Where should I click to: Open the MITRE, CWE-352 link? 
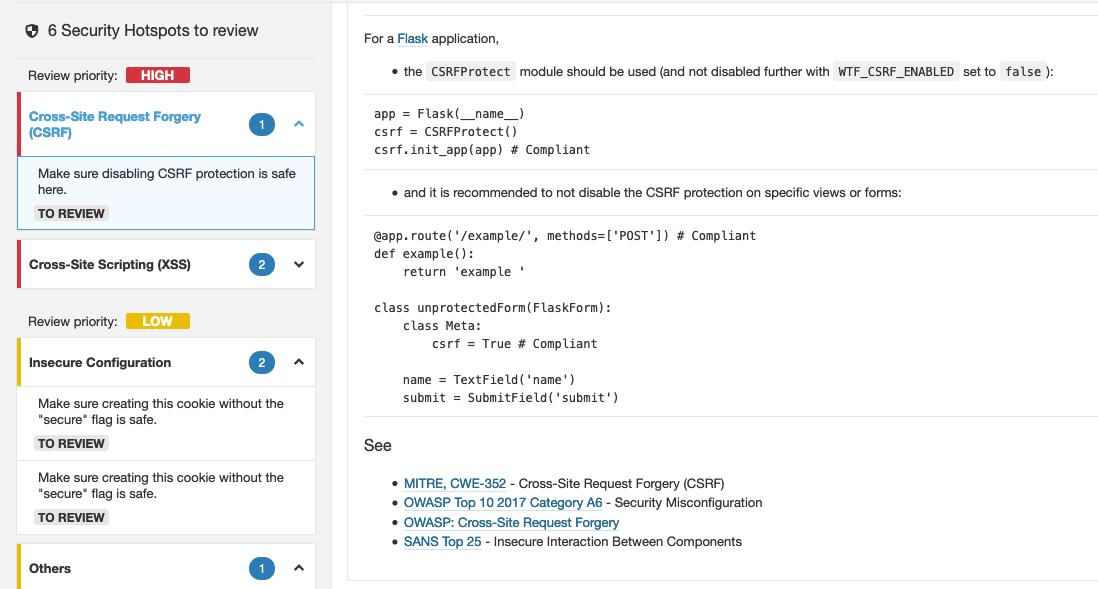point(454,484)
